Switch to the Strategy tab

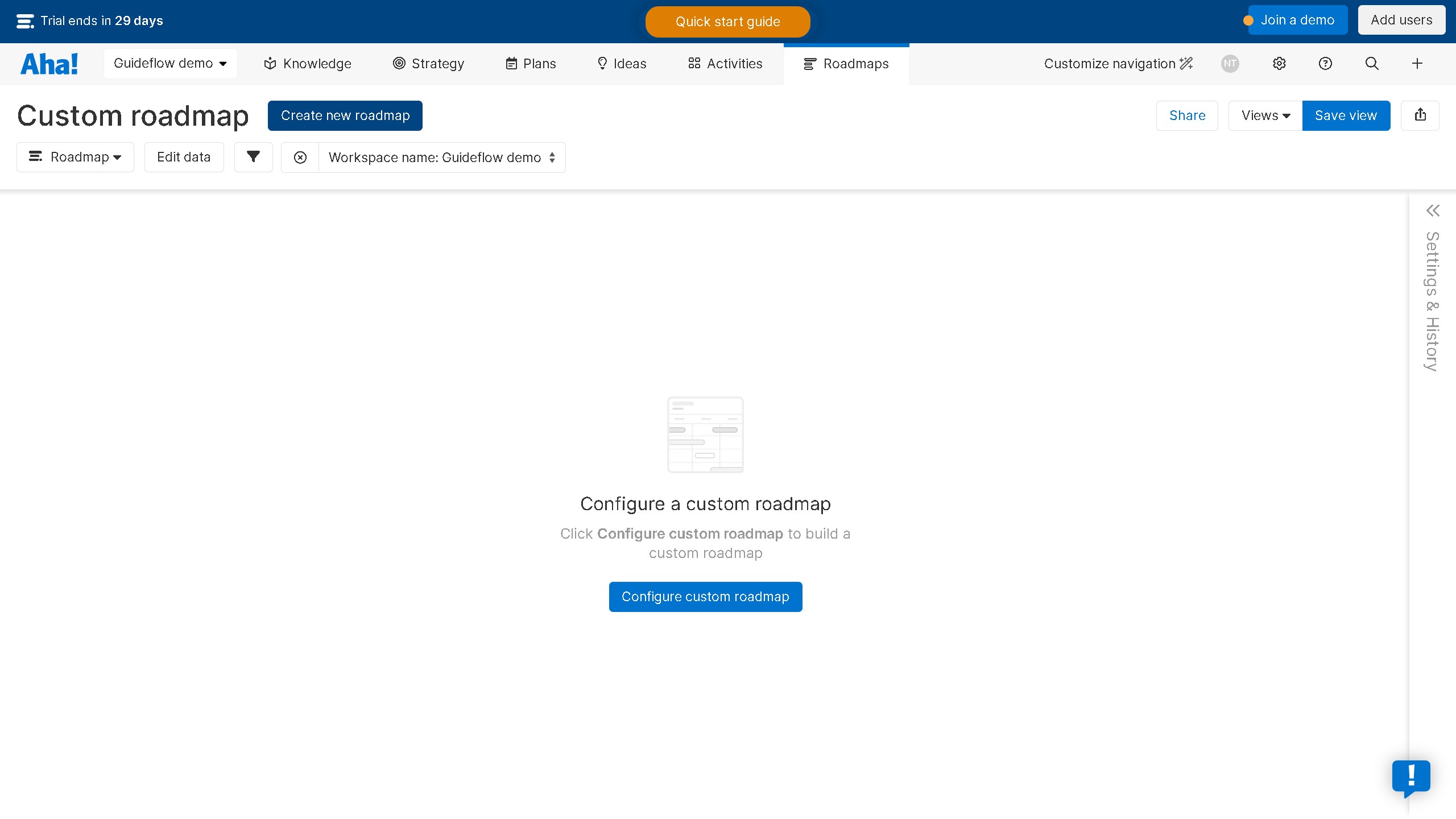pos(429,64)
